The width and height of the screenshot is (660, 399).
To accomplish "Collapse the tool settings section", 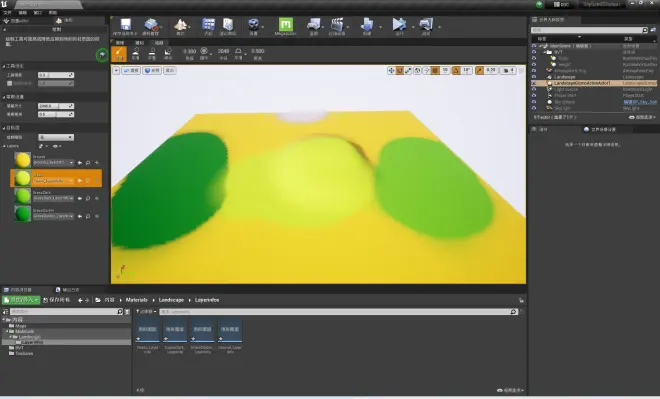I will (4, 66).
